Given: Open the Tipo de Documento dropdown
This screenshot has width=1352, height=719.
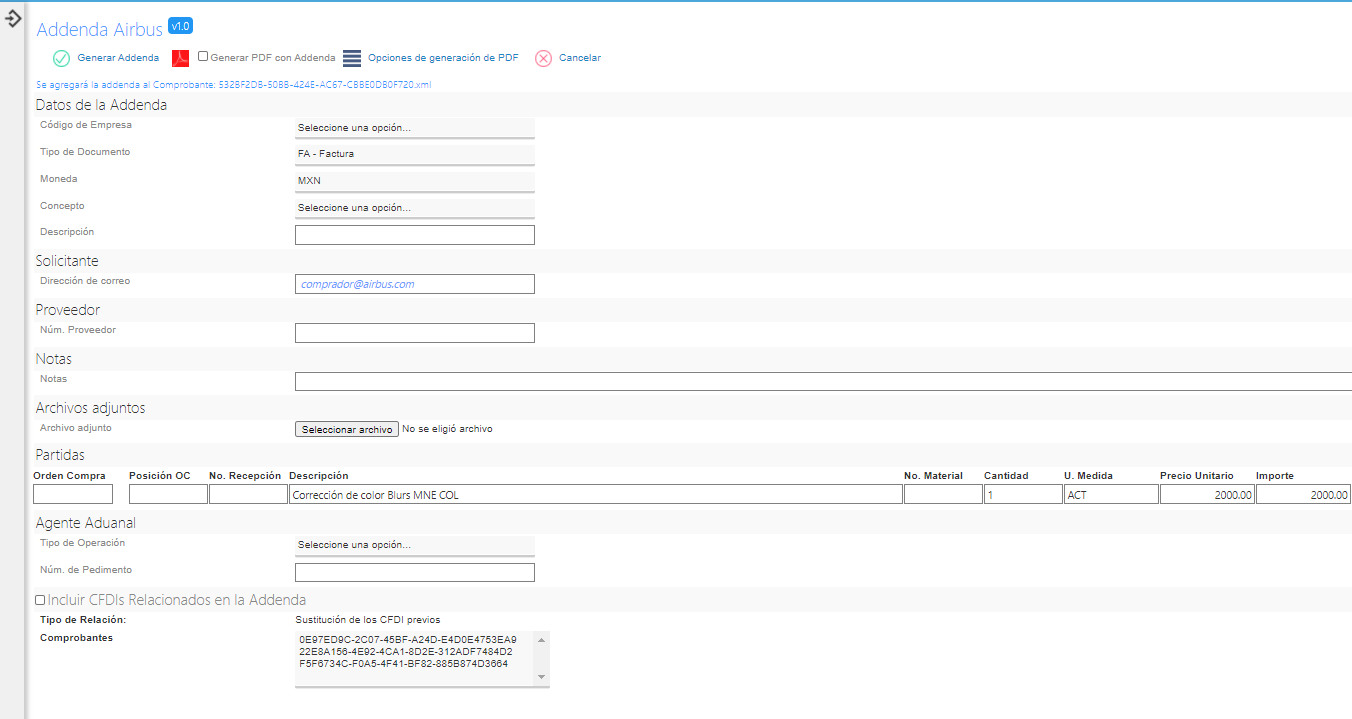Looking at the screenshot, I should pos(415,154).
